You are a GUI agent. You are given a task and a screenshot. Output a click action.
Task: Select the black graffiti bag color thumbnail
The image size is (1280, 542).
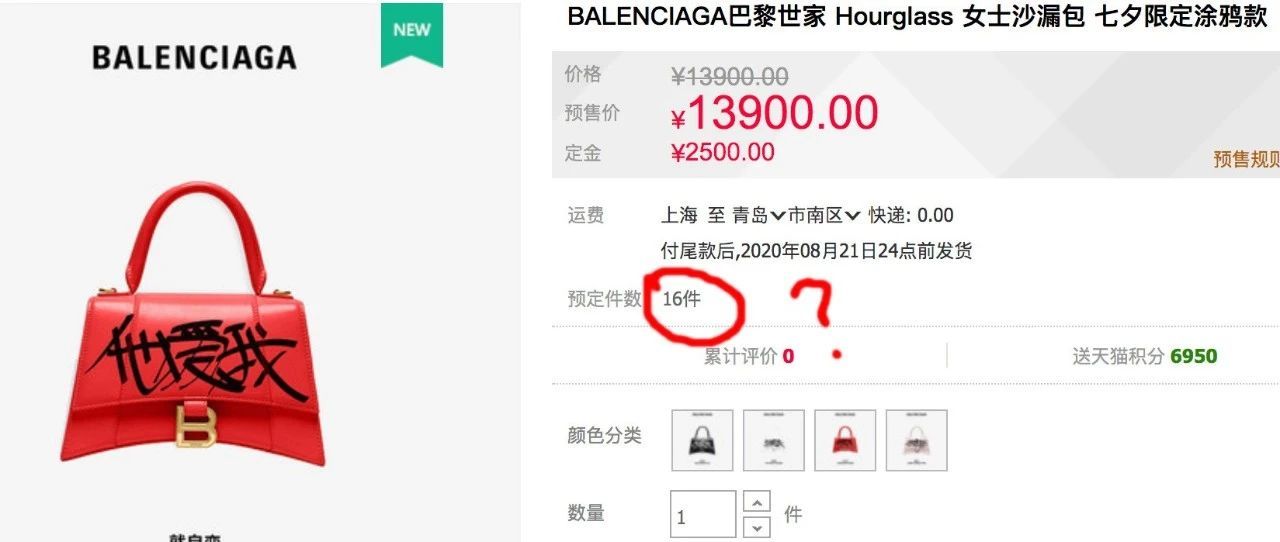tap(702, 440)
